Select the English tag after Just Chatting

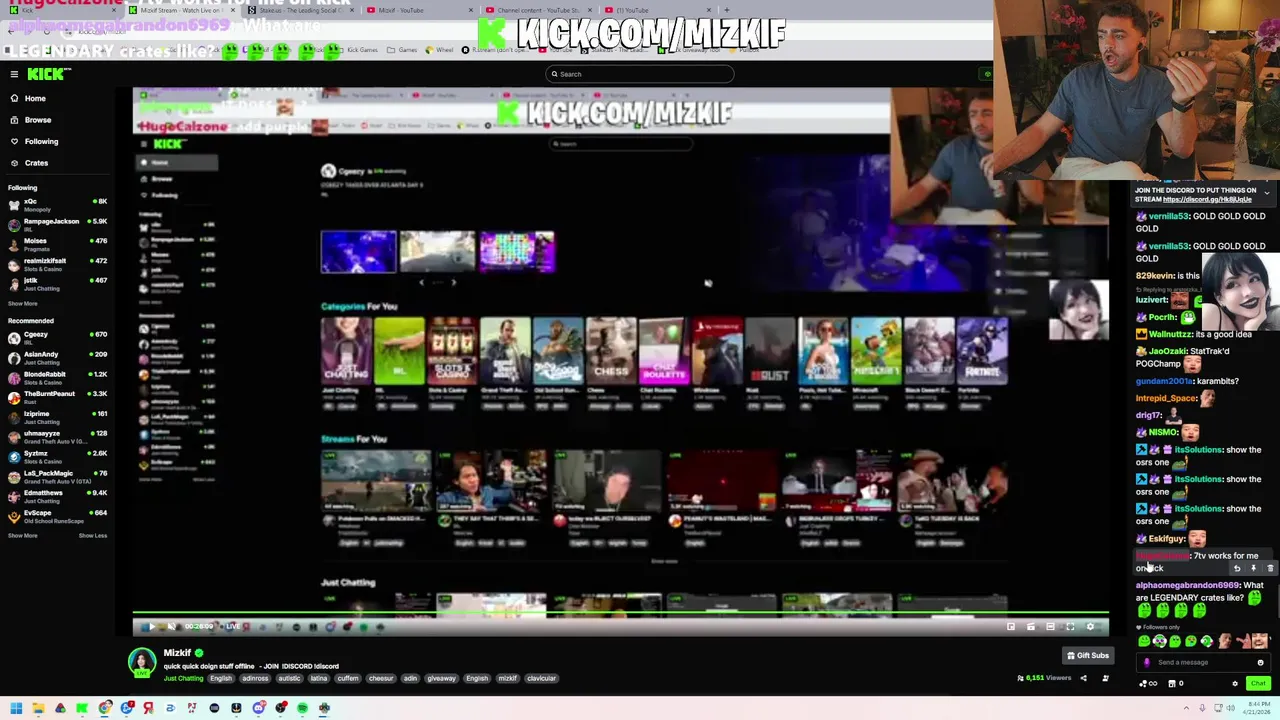pos(221,678)
